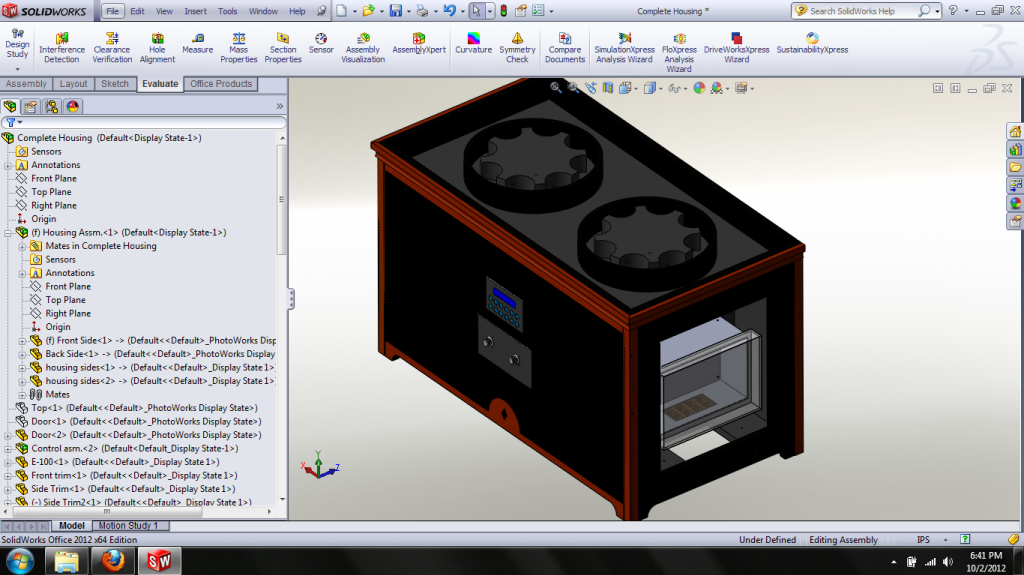This screenshot has height=575, width=1024.
Task: Launch AssemblyXpert
Action: click(419, 44)
